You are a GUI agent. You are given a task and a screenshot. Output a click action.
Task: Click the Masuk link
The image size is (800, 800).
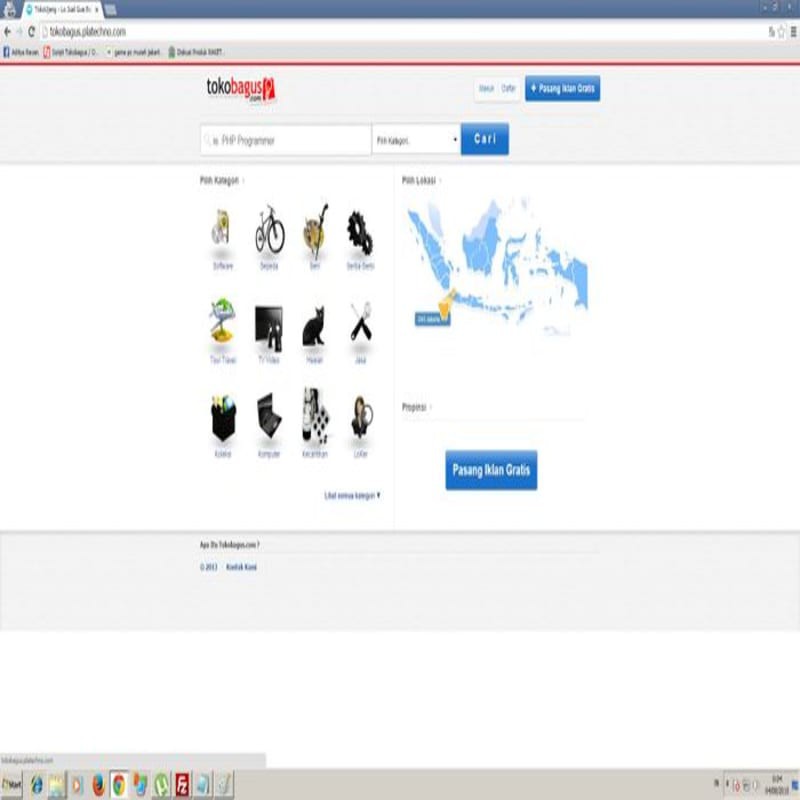click(487, 88)
